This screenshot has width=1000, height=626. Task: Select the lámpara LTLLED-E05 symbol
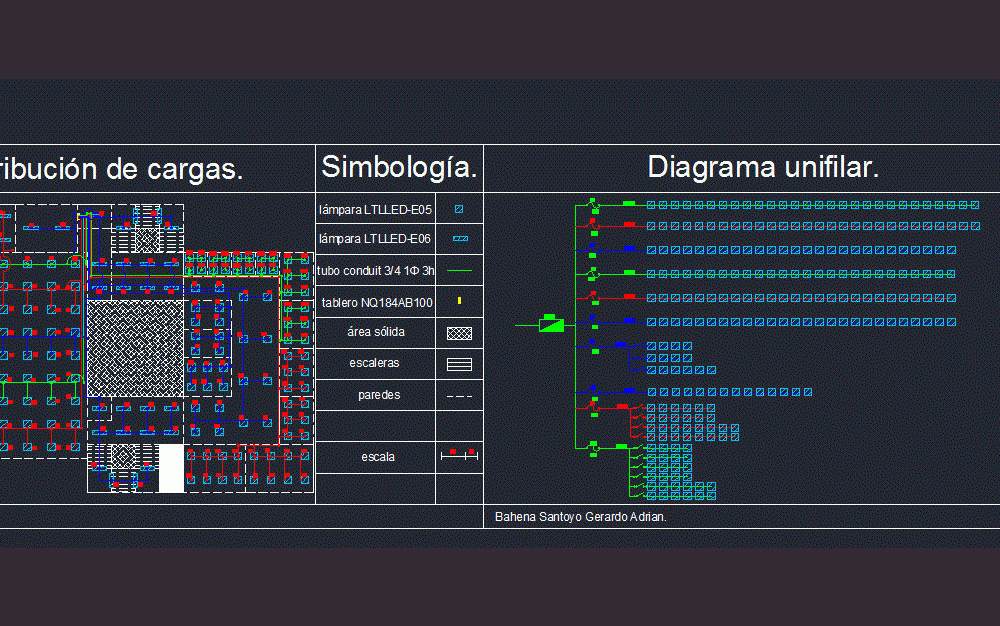click(x=459, y=208)
